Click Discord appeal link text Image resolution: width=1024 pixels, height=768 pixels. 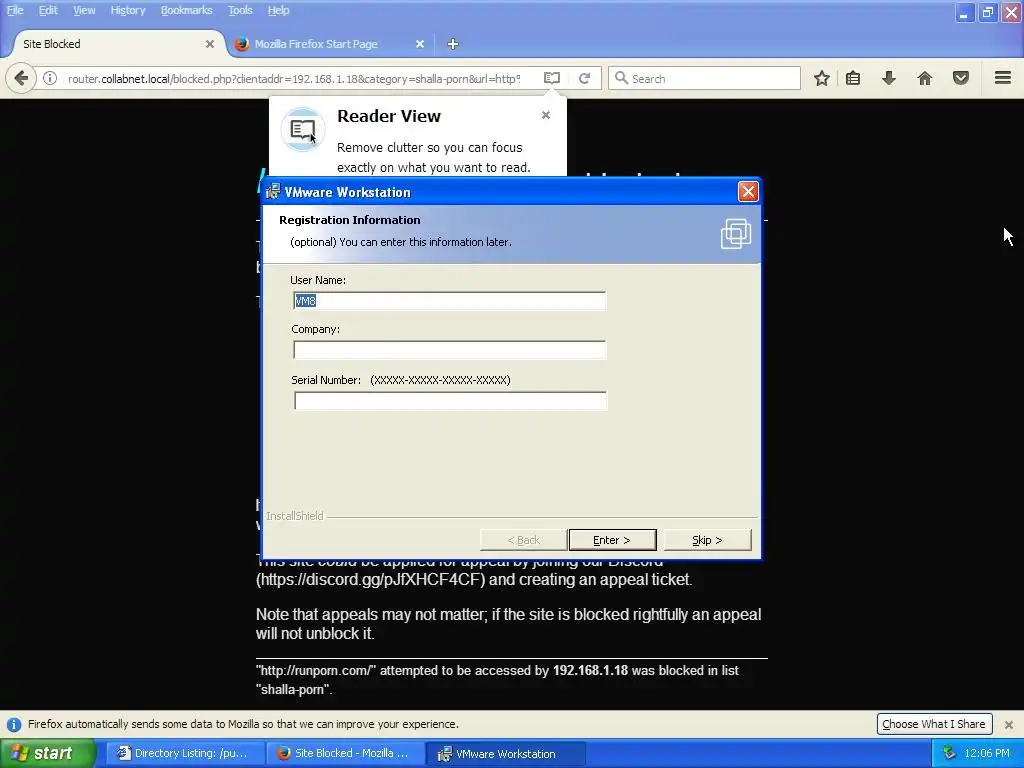(371, 579)
